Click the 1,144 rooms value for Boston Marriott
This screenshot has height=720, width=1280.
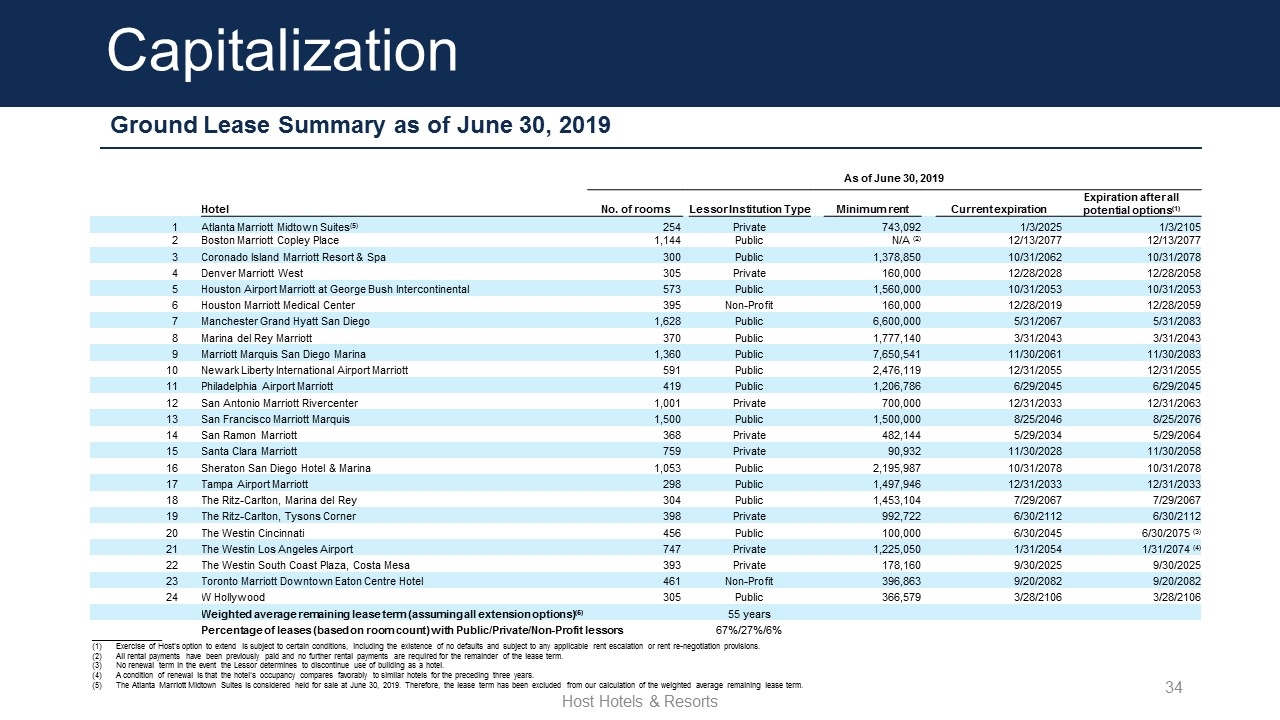tap(667, 240)
